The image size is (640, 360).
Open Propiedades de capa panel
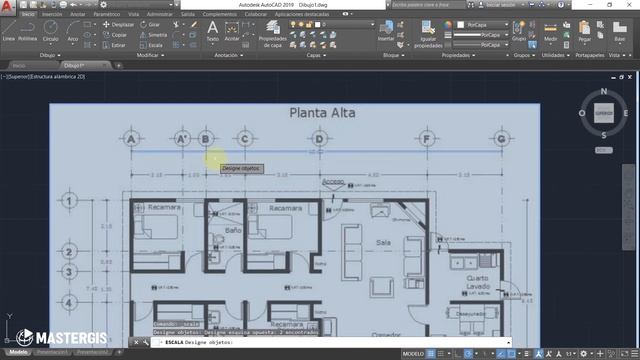click(272, 34)
